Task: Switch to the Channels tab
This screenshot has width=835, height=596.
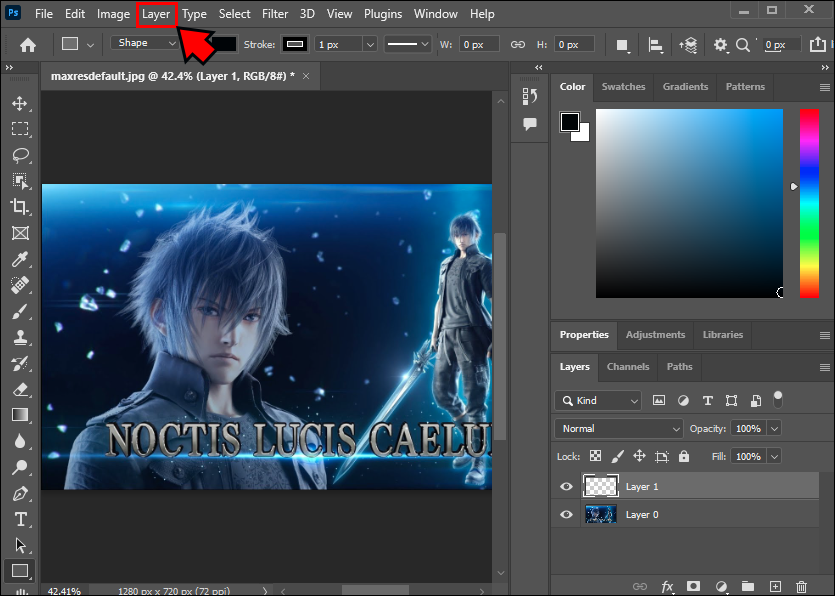Action: click(x=628, y=367)
